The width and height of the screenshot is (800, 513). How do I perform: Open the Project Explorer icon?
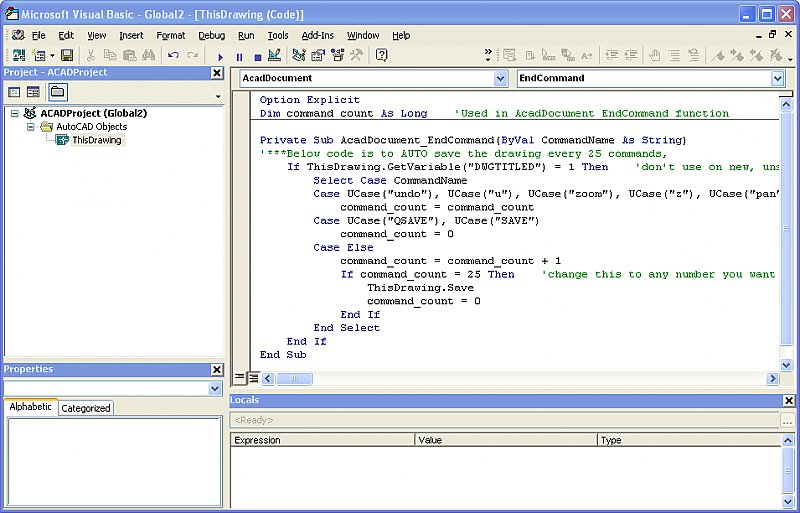pyautogui.click(x=299, y=55)
